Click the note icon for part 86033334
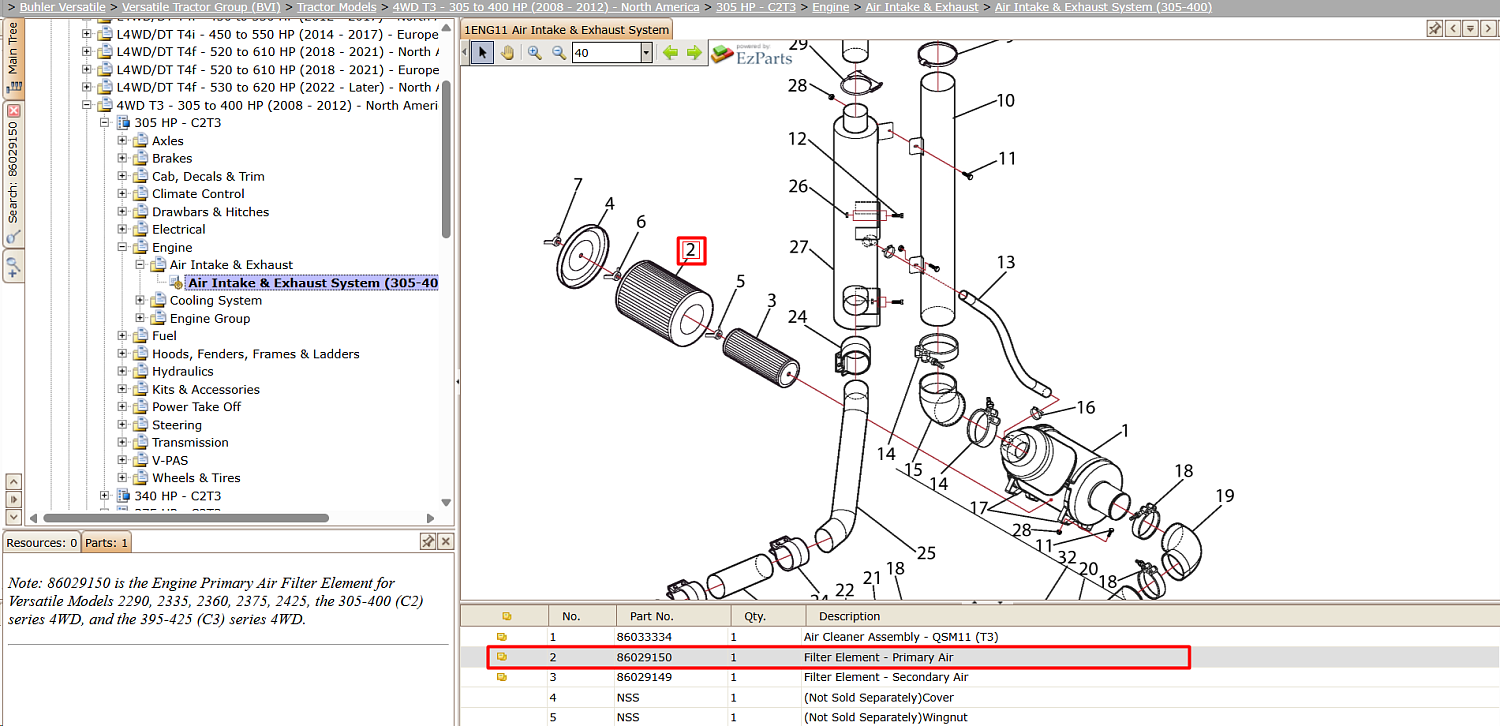This screenshot has height=726, width=1500. pos(502,637)
